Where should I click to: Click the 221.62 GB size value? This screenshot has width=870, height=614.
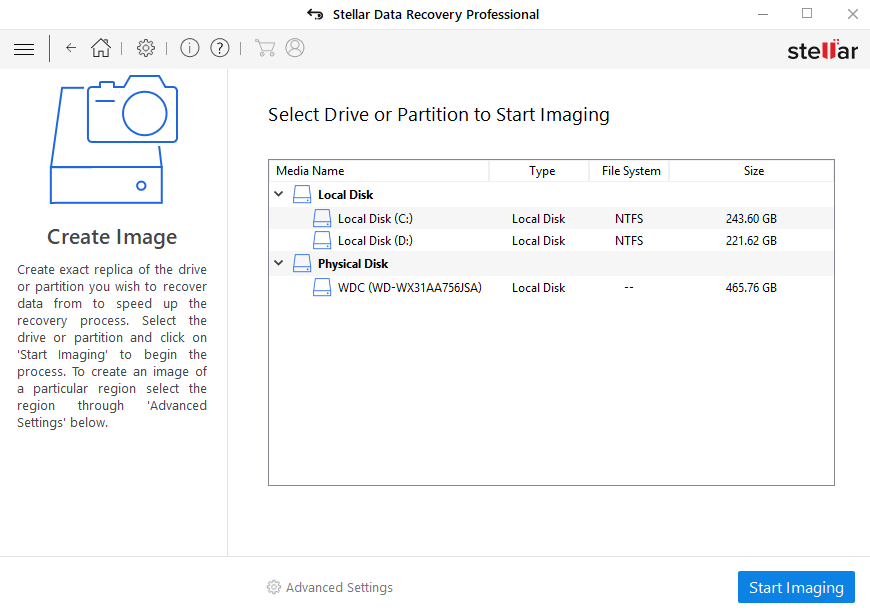(751, 241)
